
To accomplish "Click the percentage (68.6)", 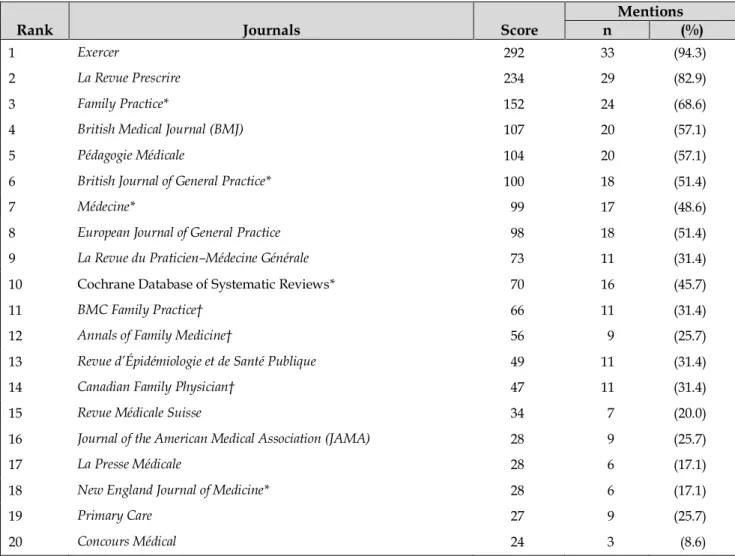I will pyautogui.click(x=690, y=104).
